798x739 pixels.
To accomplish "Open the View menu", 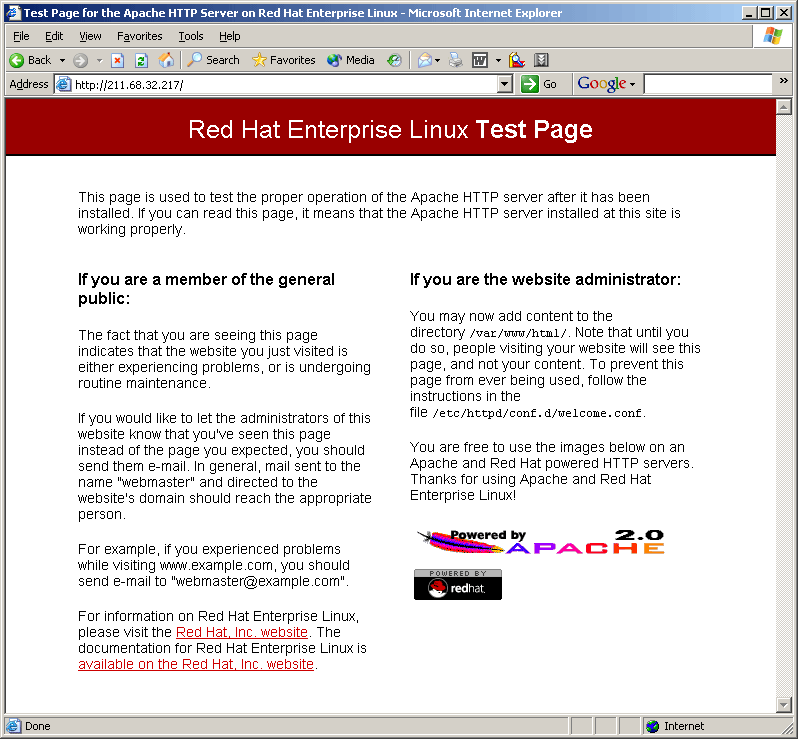I will click(90, 36).
